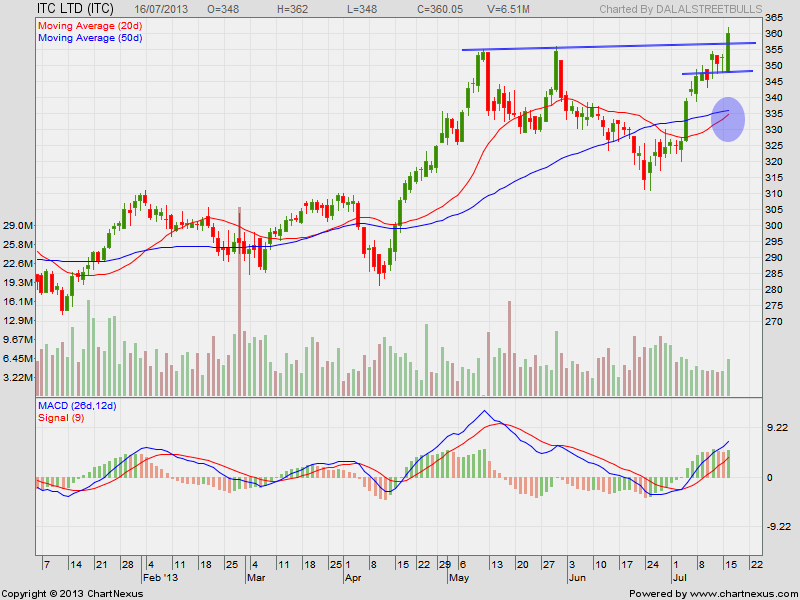Click the 12.9M volume axis label

[x=18, y=320]
